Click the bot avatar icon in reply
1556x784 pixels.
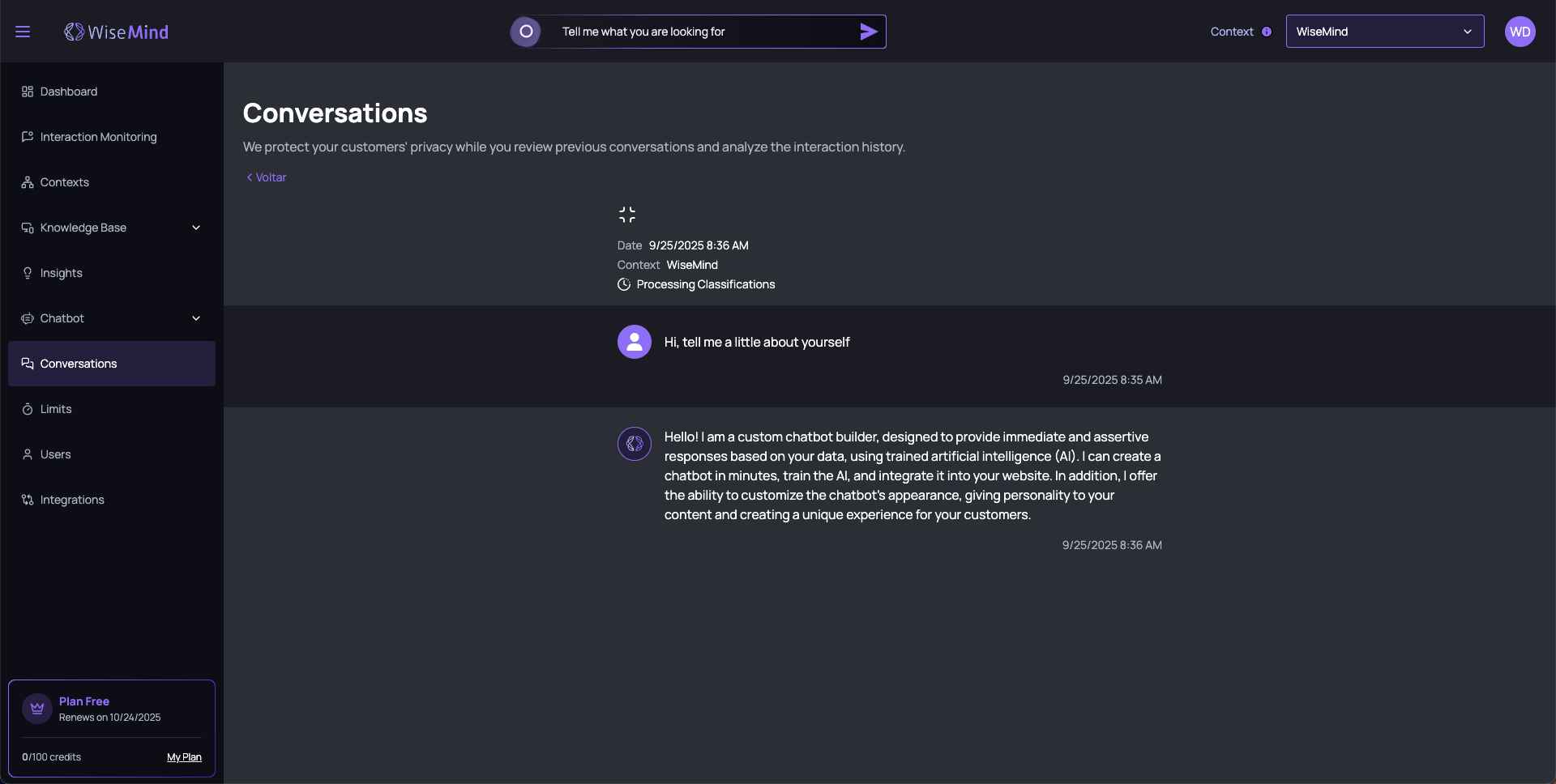[x=635, y=444]
